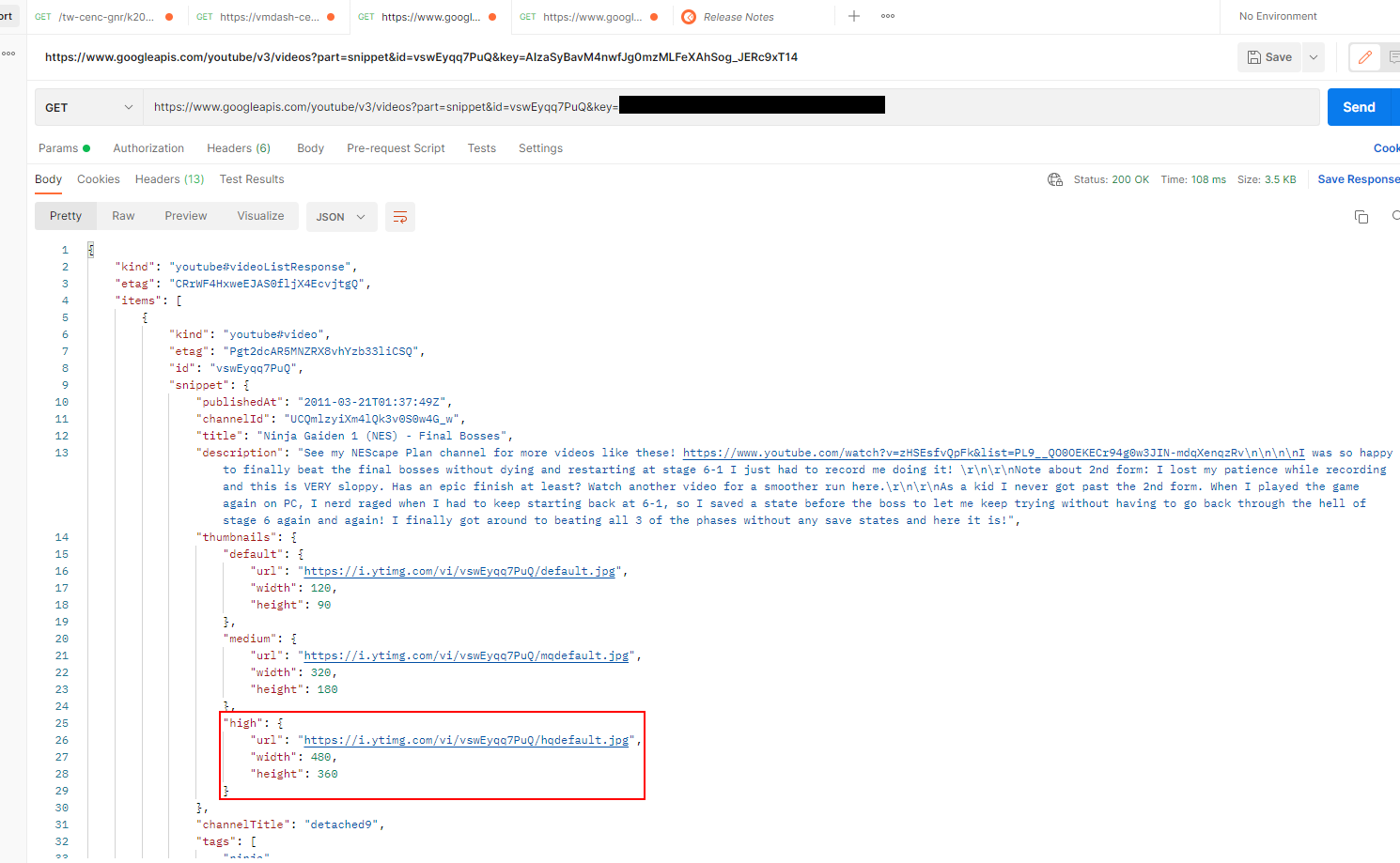Open the GET method dropdown
Viewport: 1400px width, 863px height.
[x=89, y=107]
